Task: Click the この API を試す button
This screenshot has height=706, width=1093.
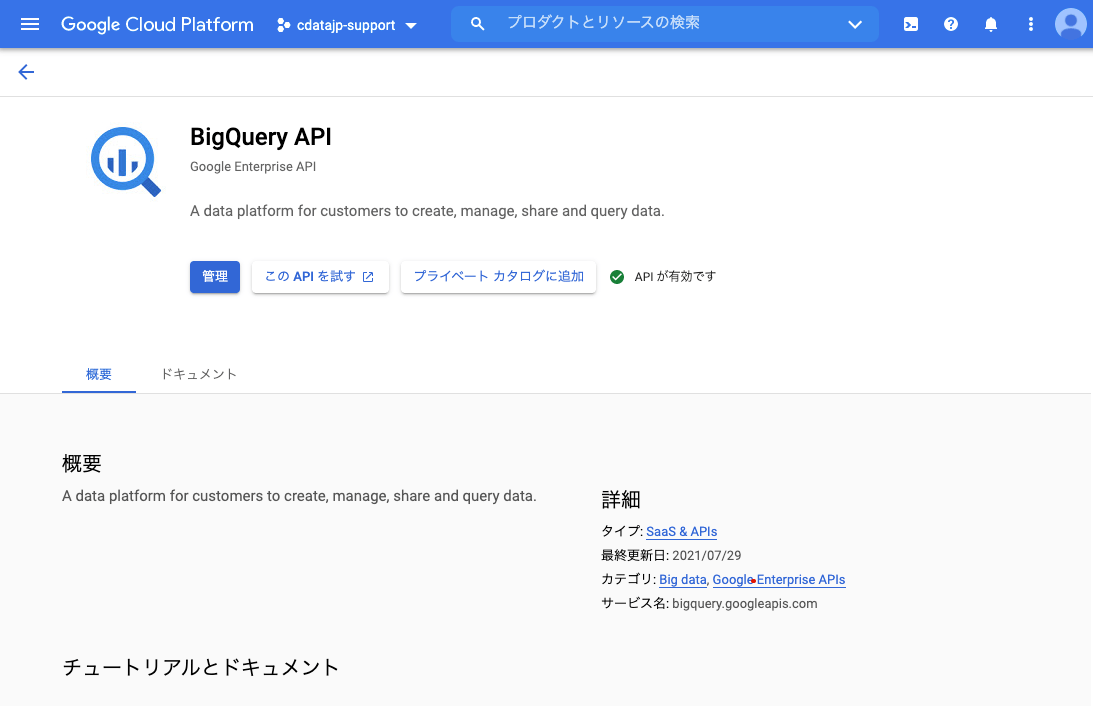Action: [x=320, y=277]
